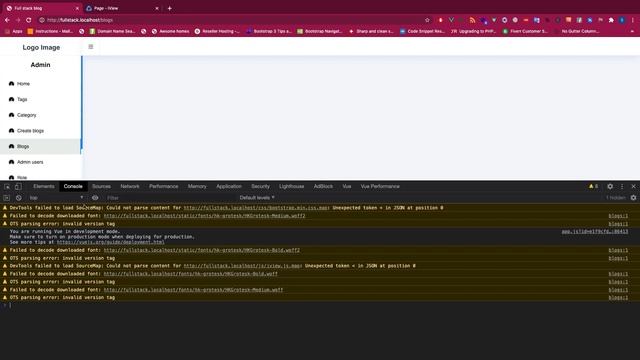Switch to the Vue Performance tab

(380, 186)
